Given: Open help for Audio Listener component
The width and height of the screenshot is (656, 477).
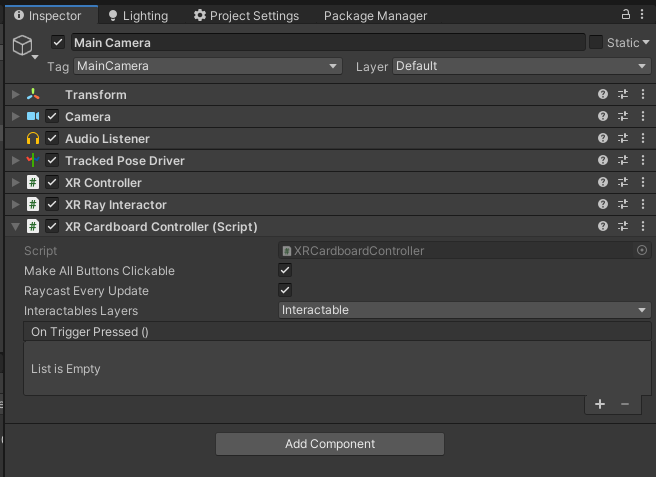Looking at the screenshot, I should tap(602, 138).
